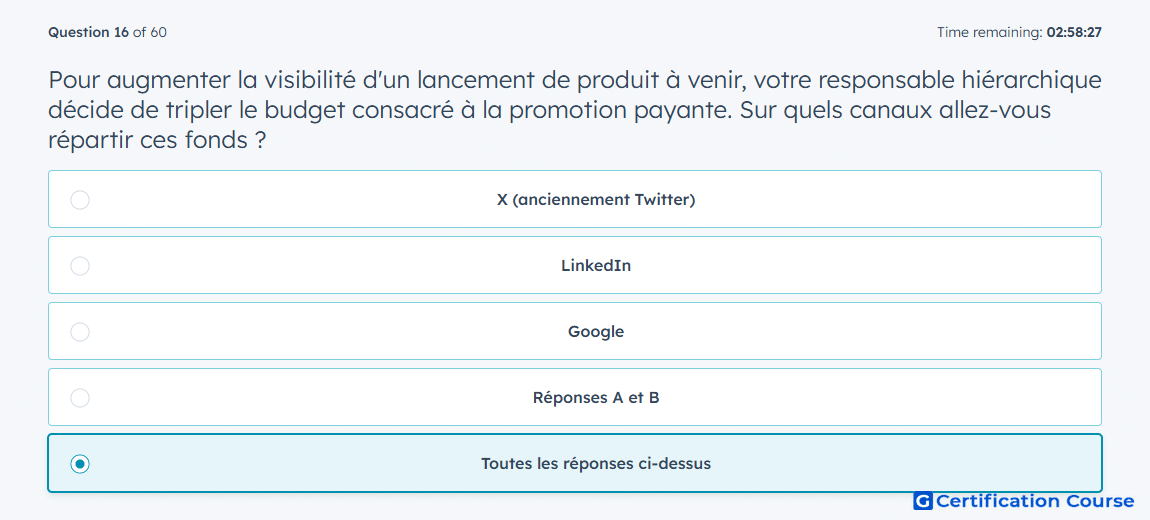This screenshot has height=520, width=1150.
Task: Click the 02:58:27 countdown timer value
Action: click(x=1074, y=32)
